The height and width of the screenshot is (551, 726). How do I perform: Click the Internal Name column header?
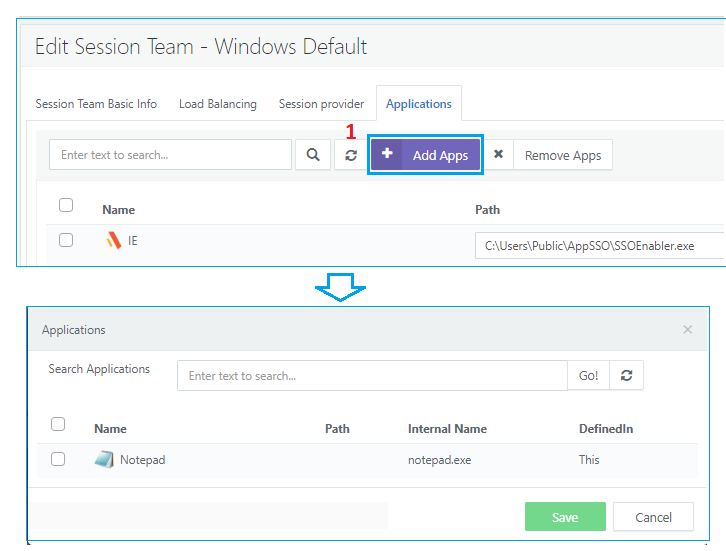[447, 429]
